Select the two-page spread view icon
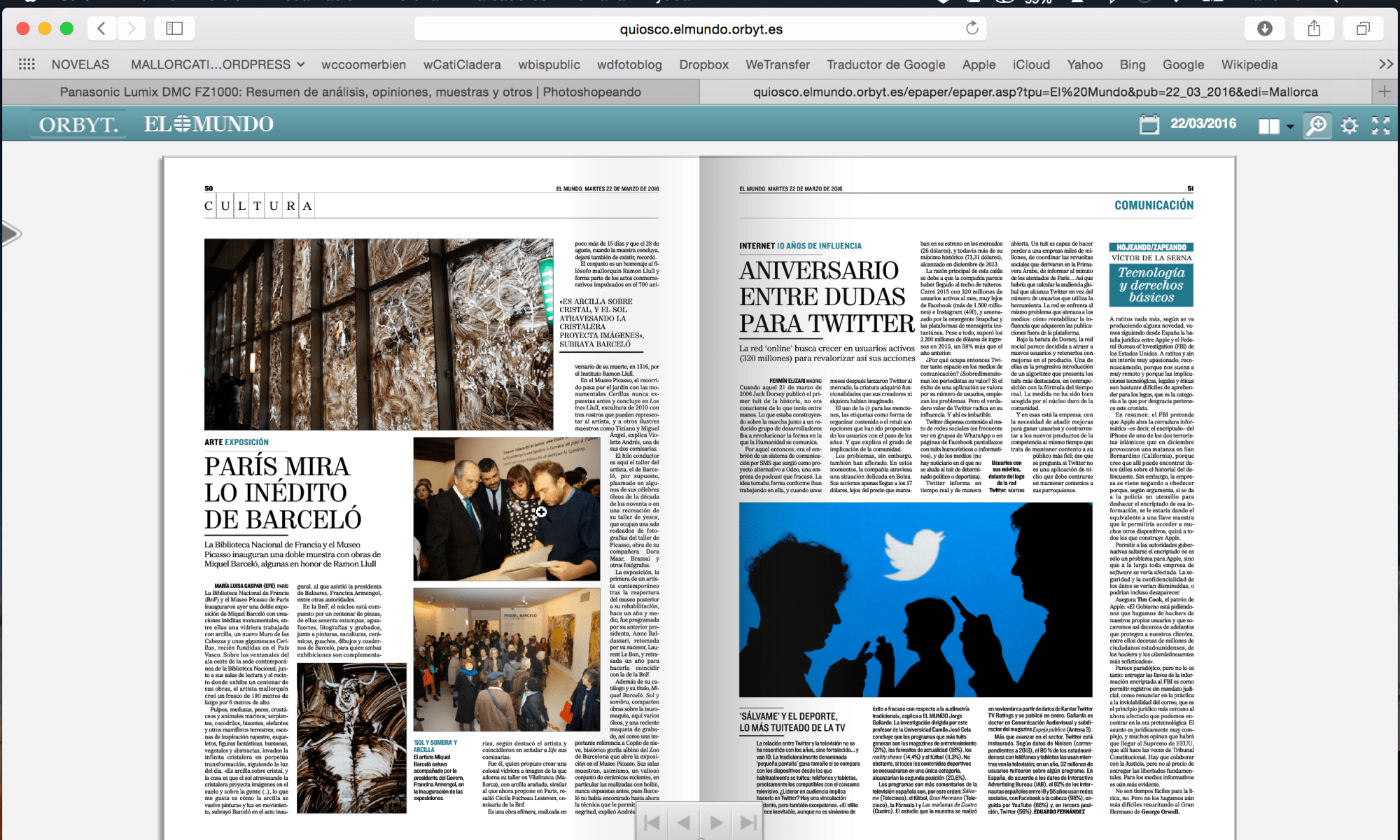Image resolution: width=1400 pixels, height=840 pixels. (x=1268, y=126)
